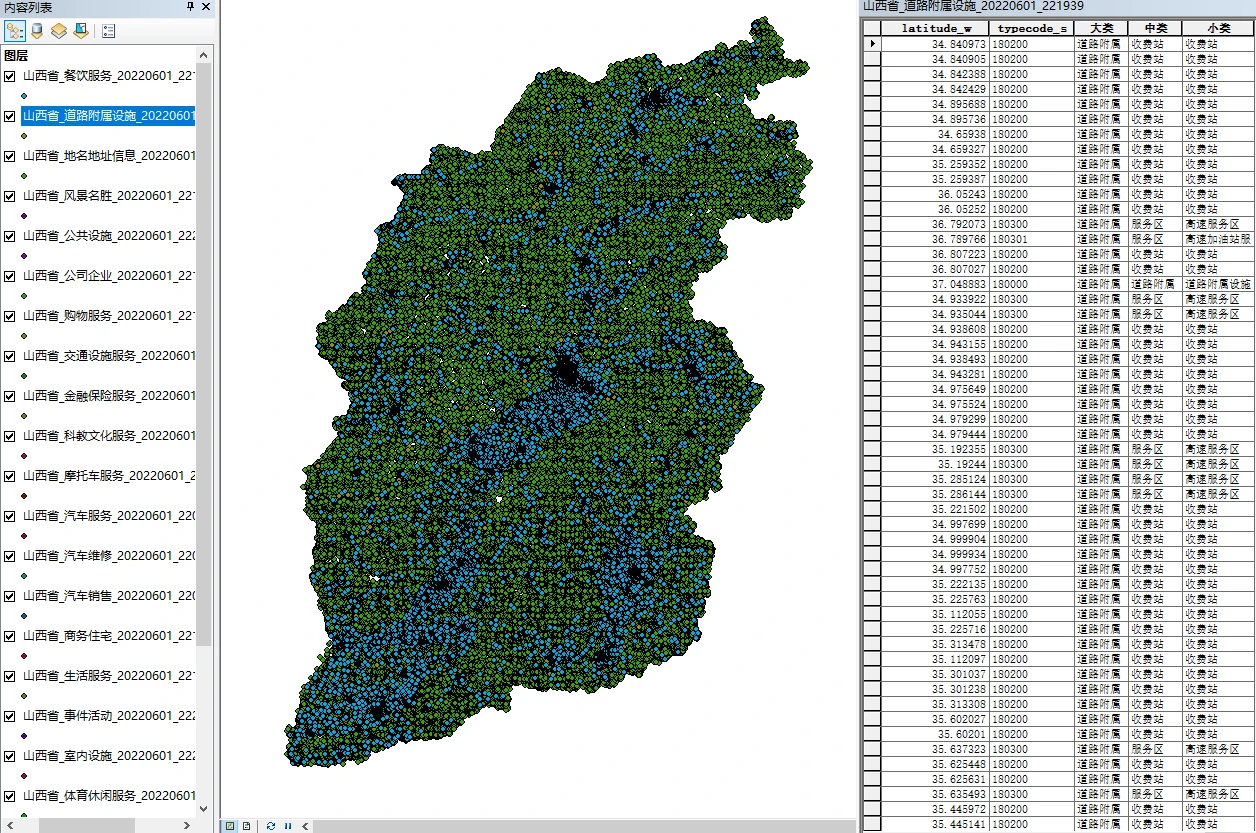Uncheck the 山西省_体育休闲服务 layer
Image resolution: width=1256 pixels, height=833 pixels.
[x=10, y=796]
